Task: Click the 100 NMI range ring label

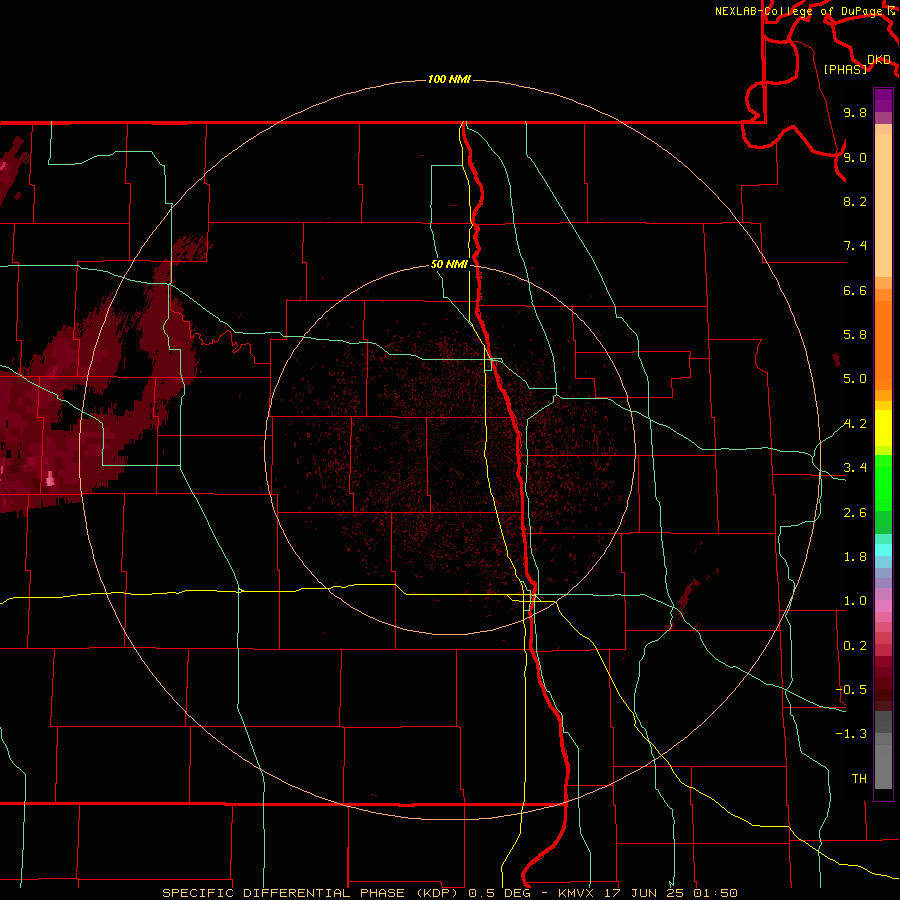Action: coord(449,79)
